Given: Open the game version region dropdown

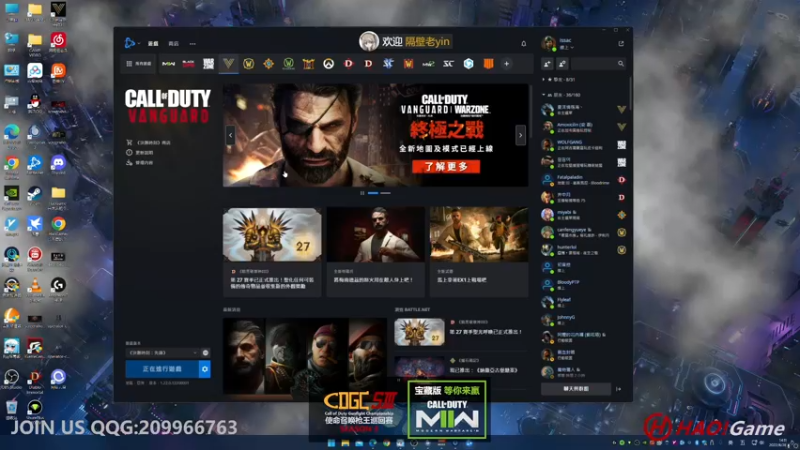Looking at the screenshot, I should point(162,353).
